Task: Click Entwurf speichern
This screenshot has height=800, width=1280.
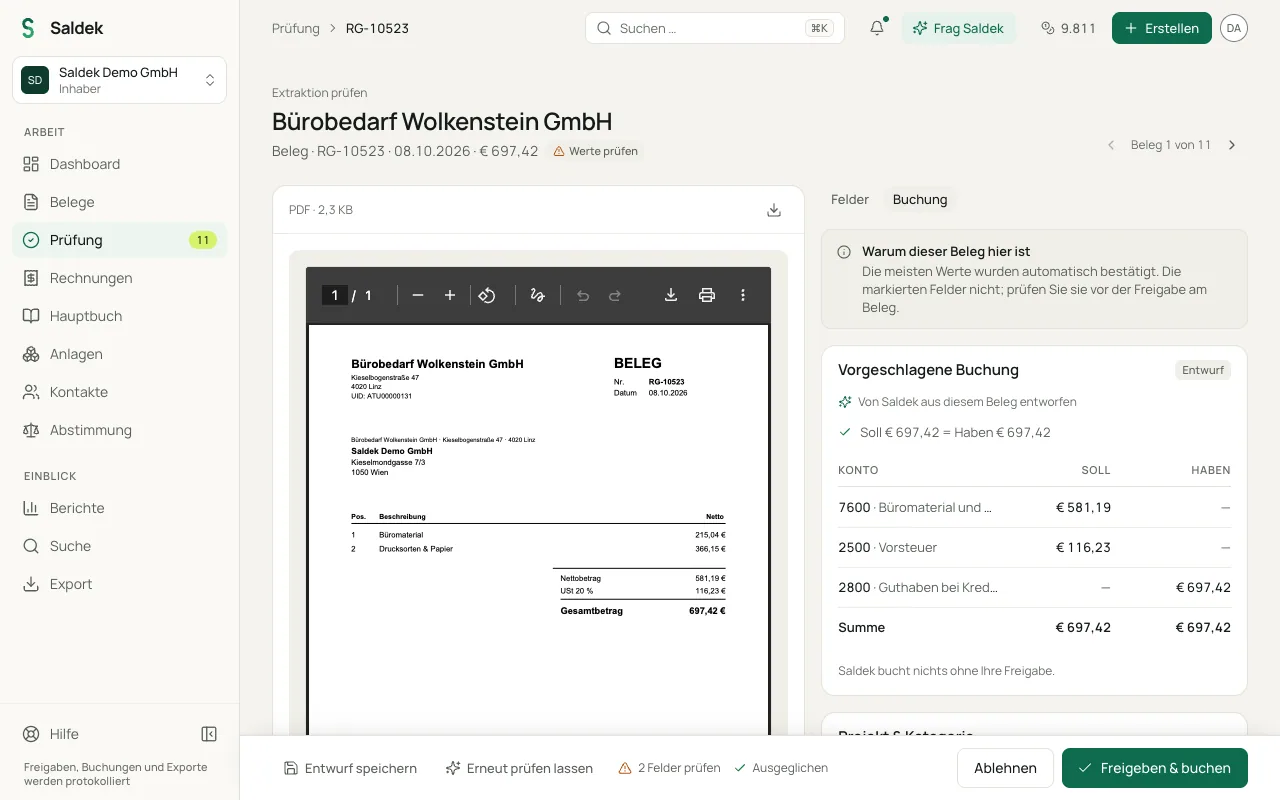Action: tap(350, 768)
